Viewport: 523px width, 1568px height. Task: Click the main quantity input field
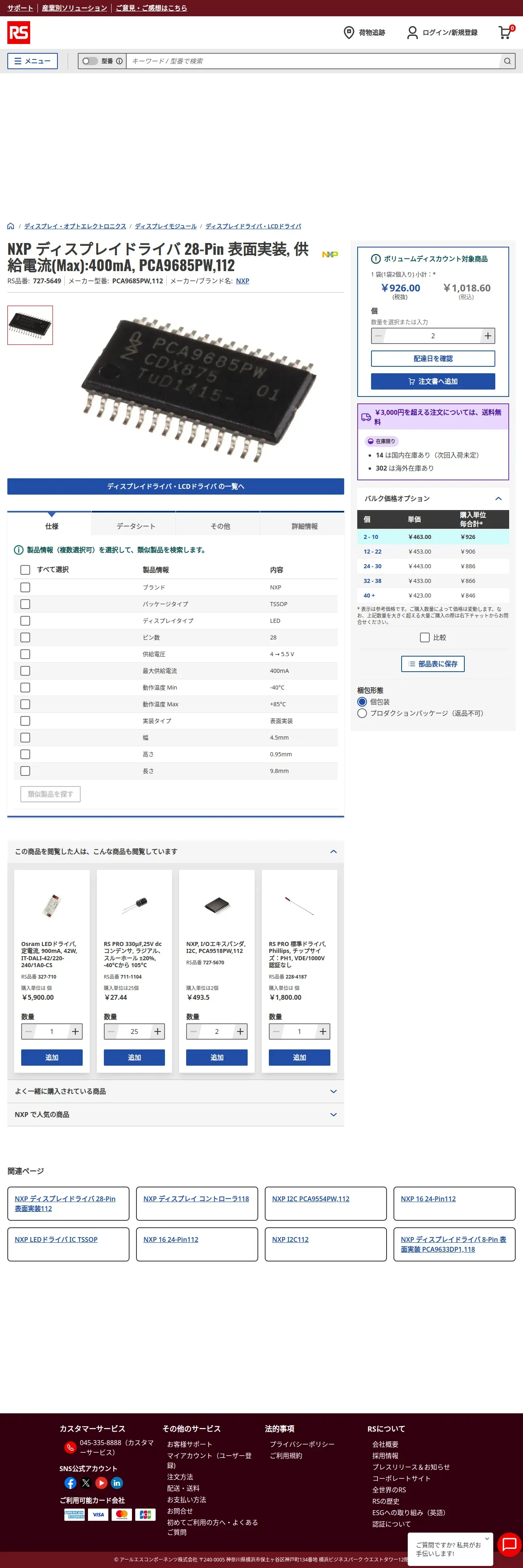pyautogui.click(x=433, y=336)
